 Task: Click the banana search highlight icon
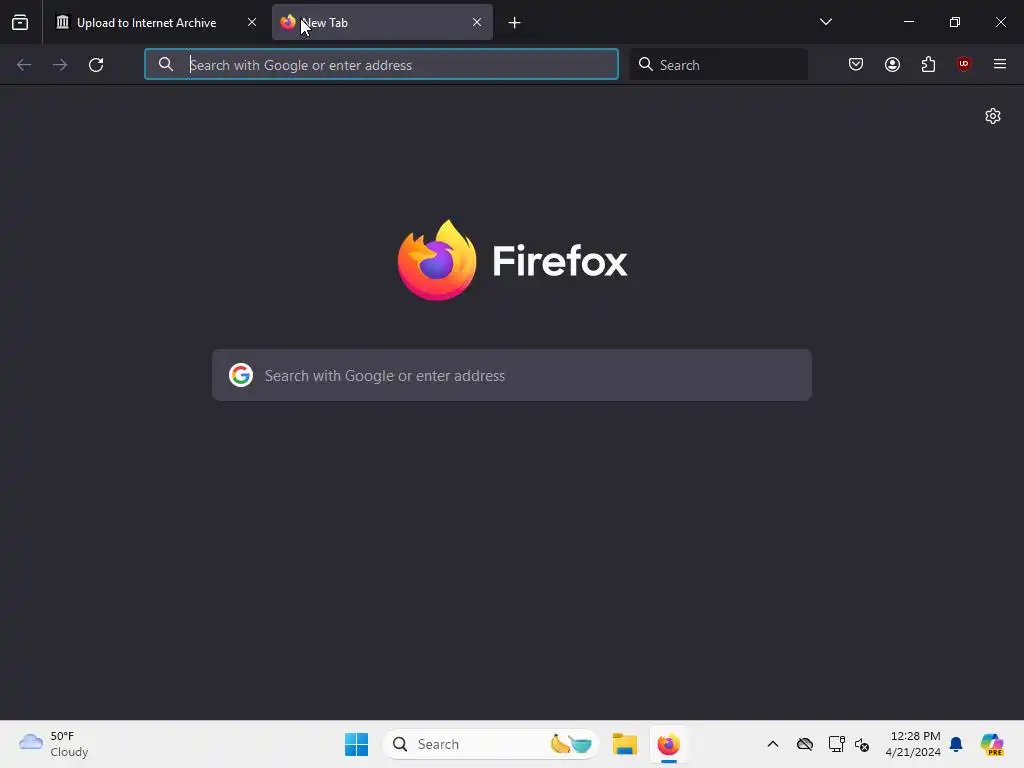tap(571, 744)
